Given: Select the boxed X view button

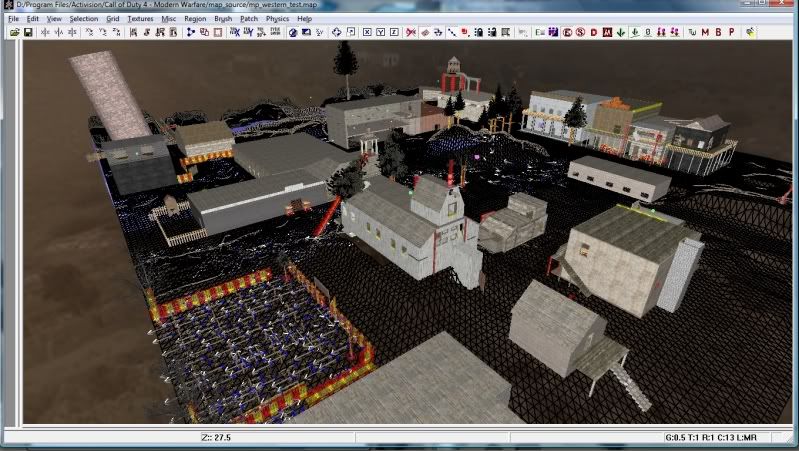Looking at the screenshot, I should click(367, 32).
